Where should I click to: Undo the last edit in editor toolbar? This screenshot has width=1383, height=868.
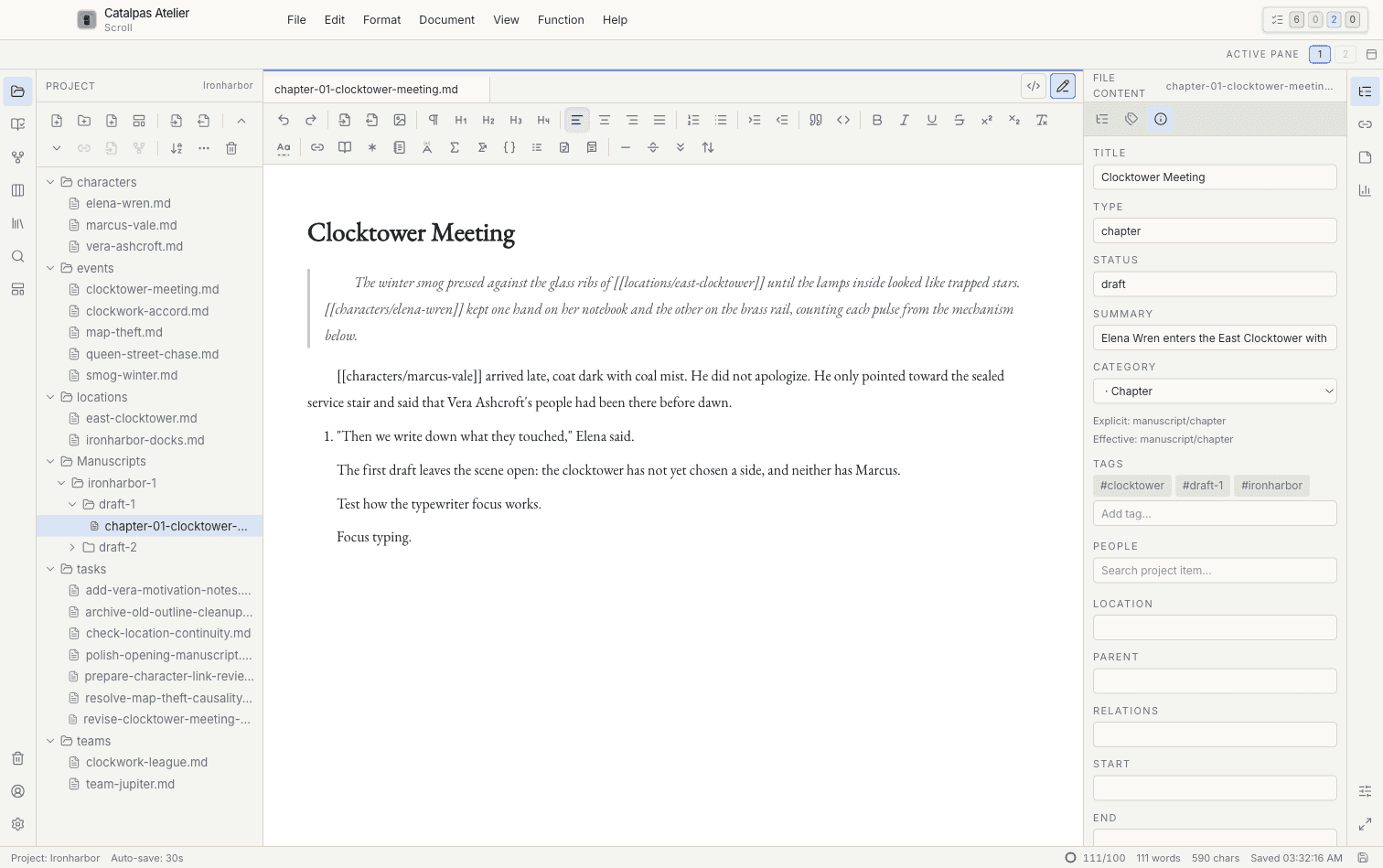click(284, 120)
